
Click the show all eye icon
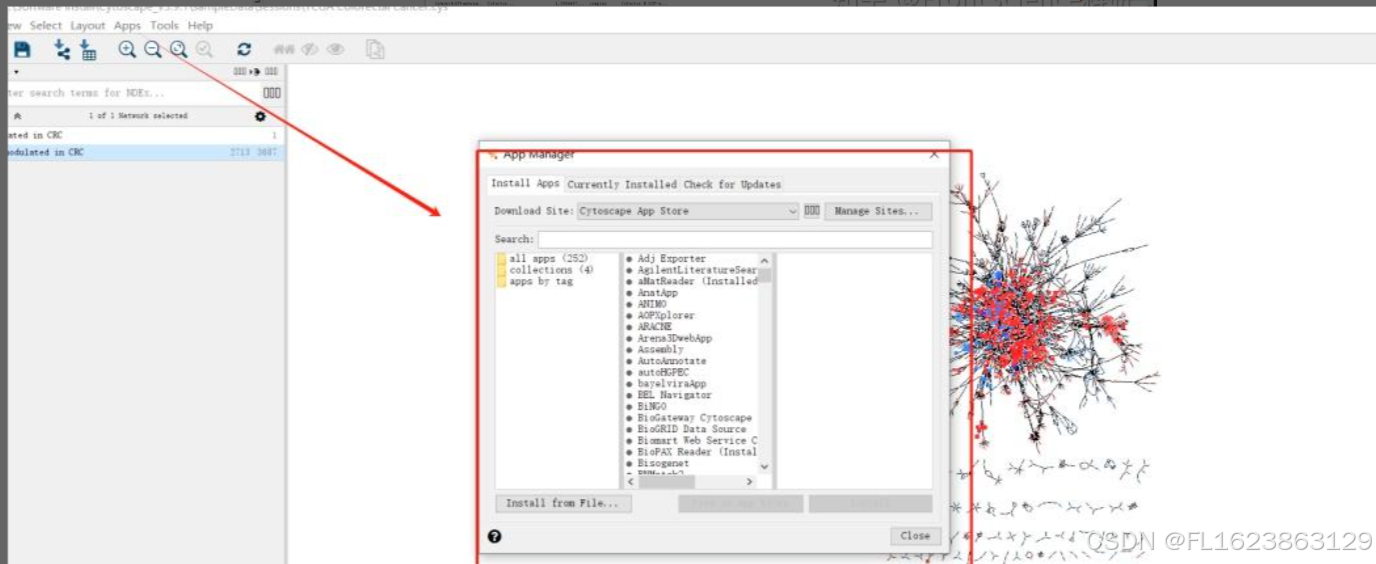click(x=336, y=49)
